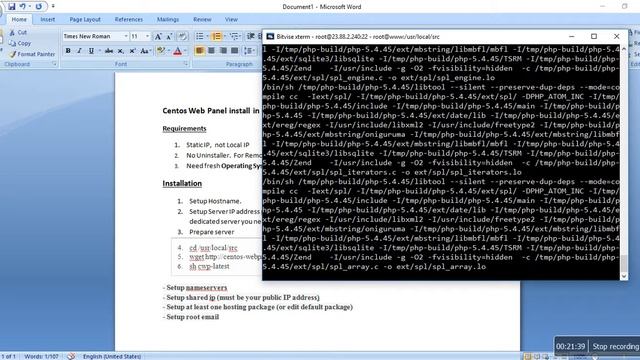
Task: Click the Clear Formatting icon
Action: (x=182, y=37)
